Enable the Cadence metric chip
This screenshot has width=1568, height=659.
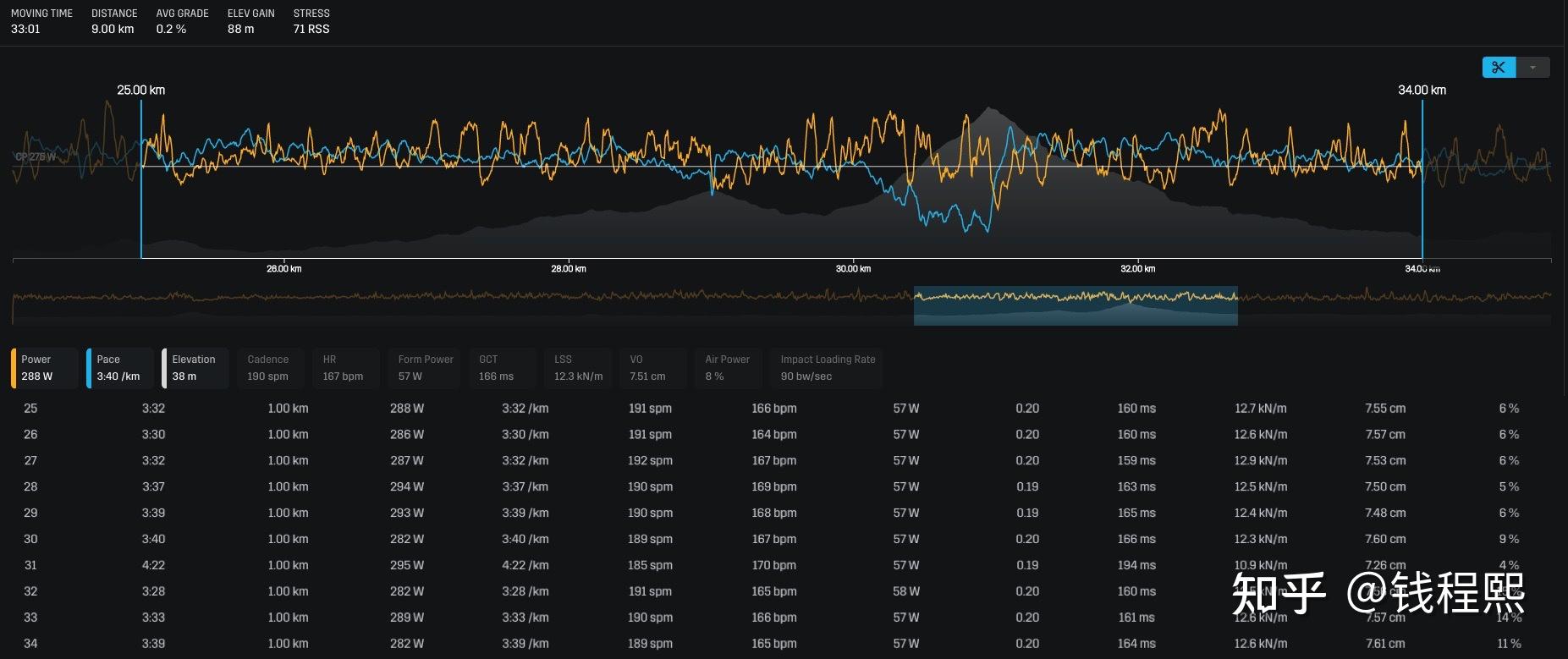pyautogui.click(x=271, y=368)
